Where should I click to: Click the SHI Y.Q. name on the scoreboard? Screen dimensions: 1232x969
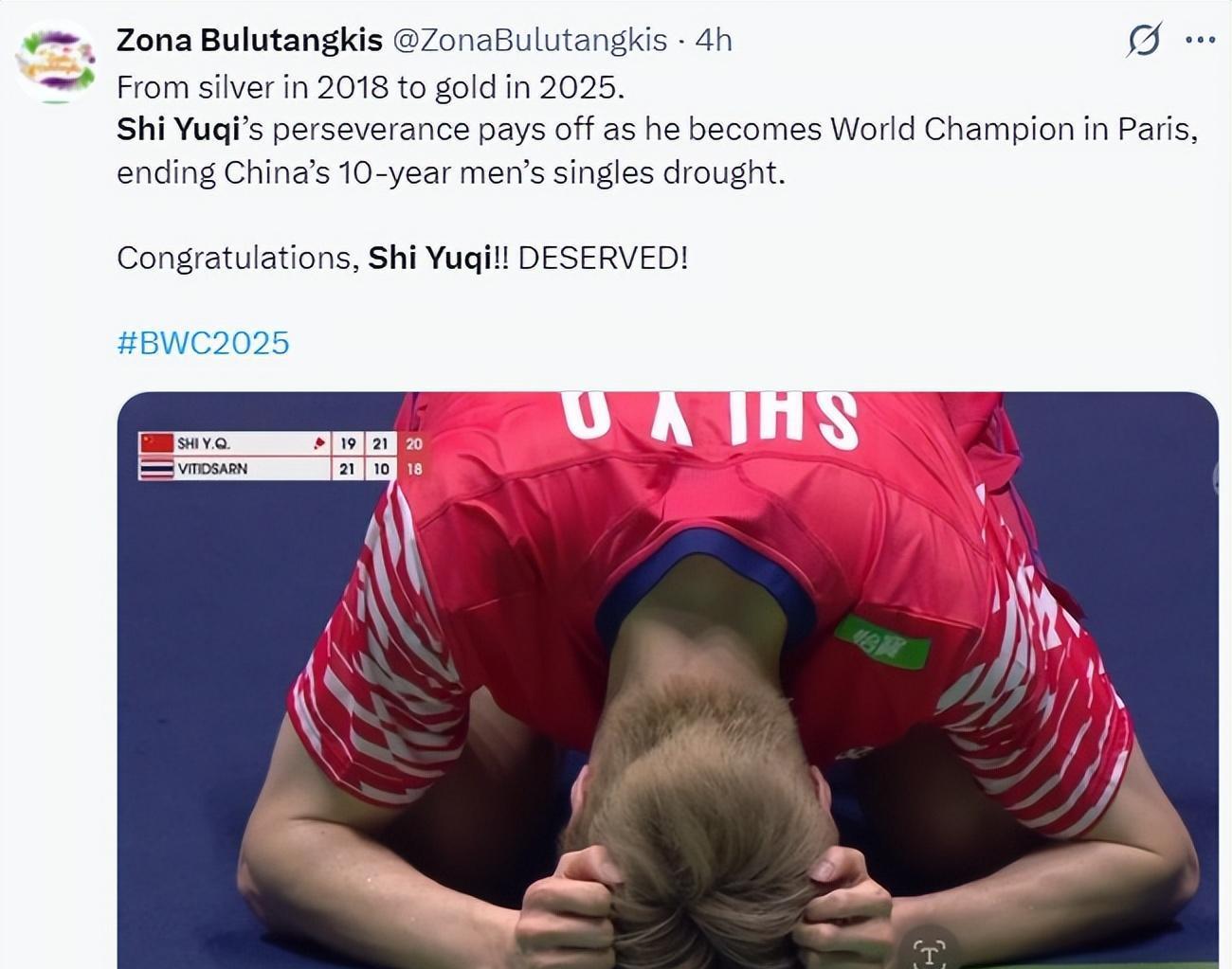[x=203, y=443]
